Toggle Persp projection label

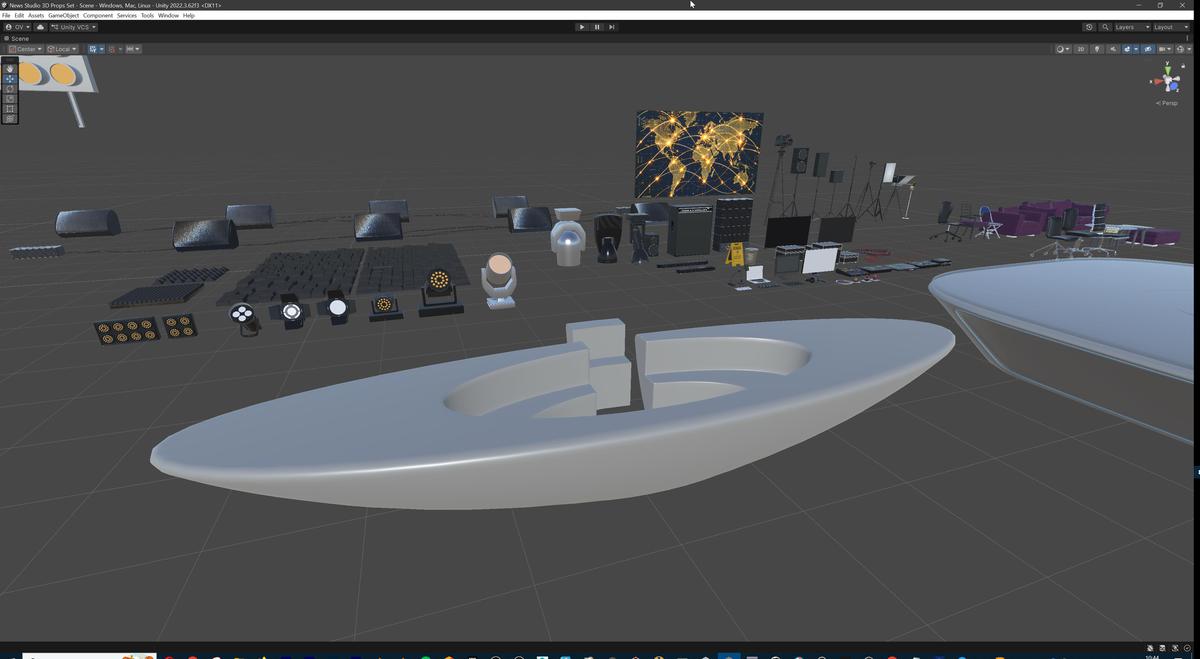point(1166,103)
